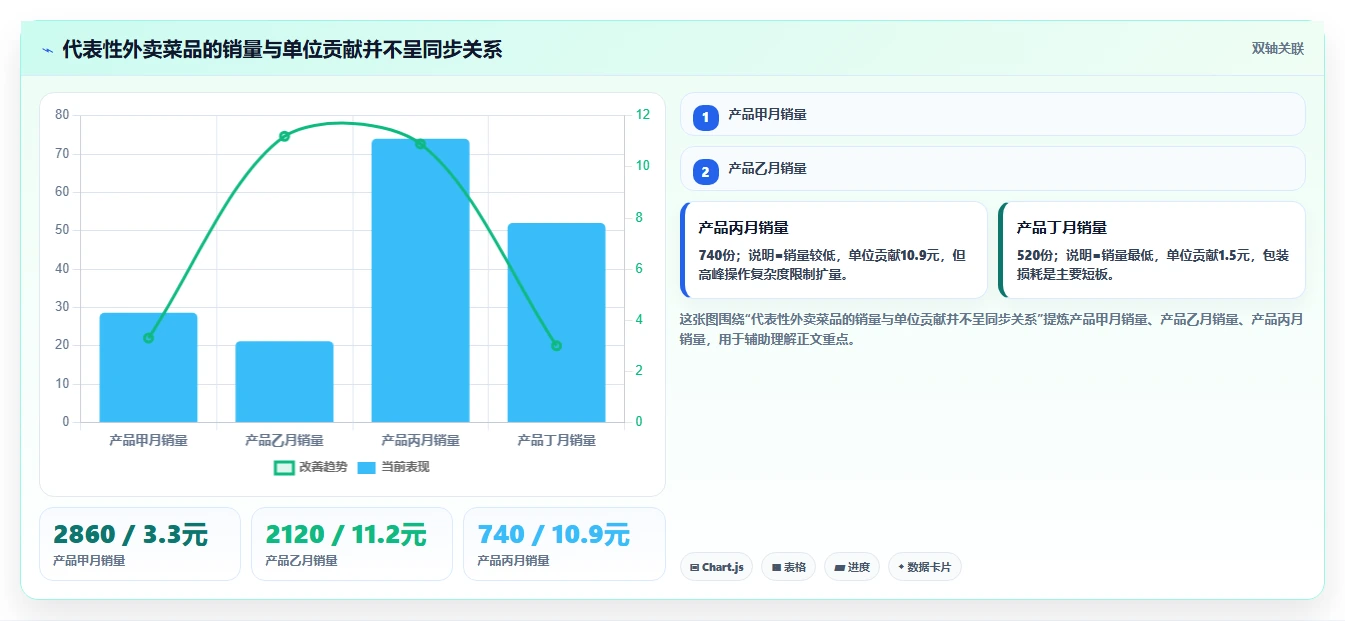Open list item 2 产品乙月销量

tap(993, 168)
